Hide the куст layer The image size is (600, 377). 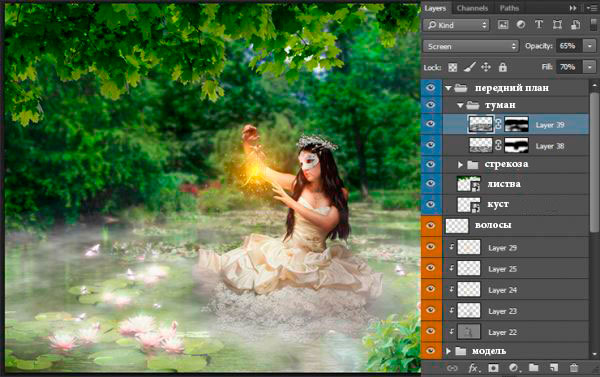[430, 204]
